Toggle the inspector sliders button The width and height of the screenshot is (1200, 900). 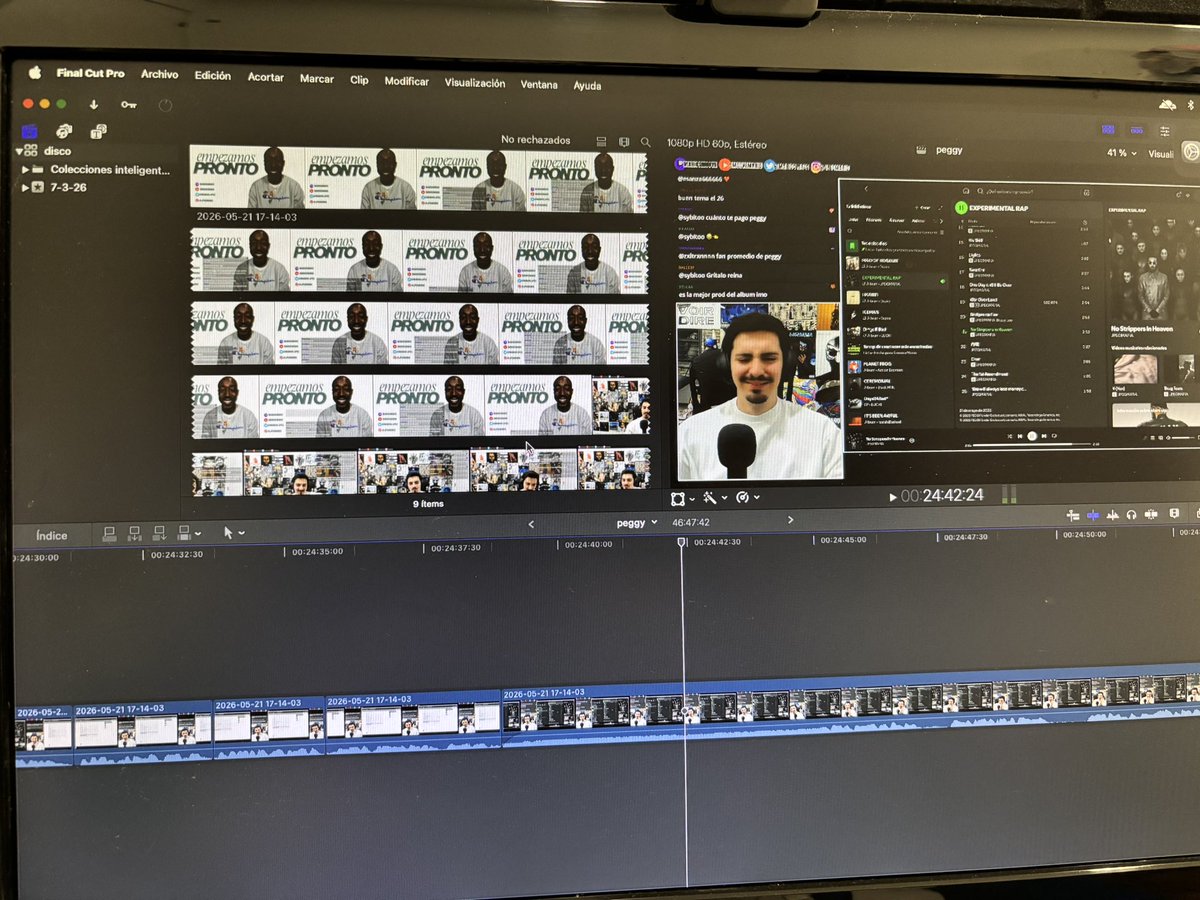[1165, 131]
